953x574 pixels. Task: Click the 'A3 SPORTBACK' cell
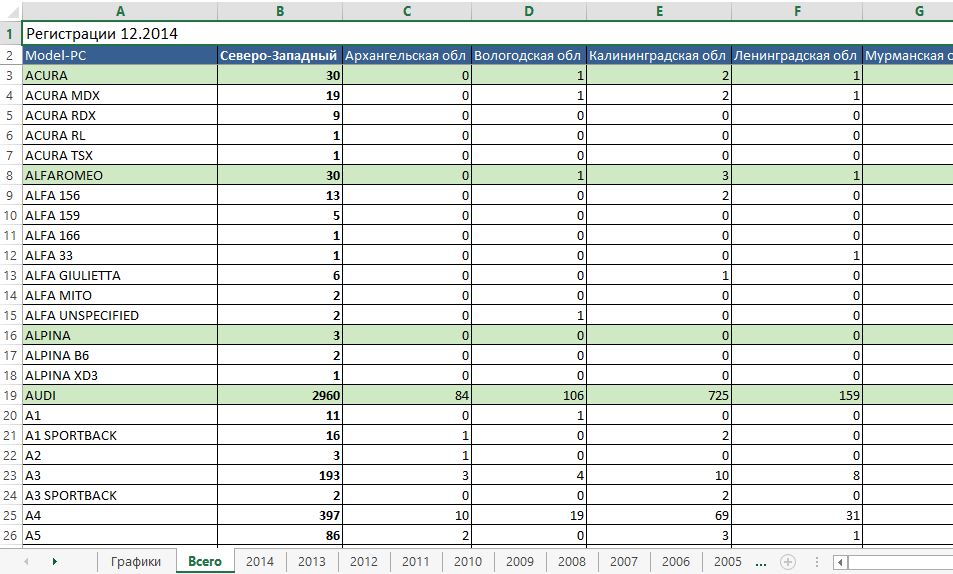tap(120, 496)
